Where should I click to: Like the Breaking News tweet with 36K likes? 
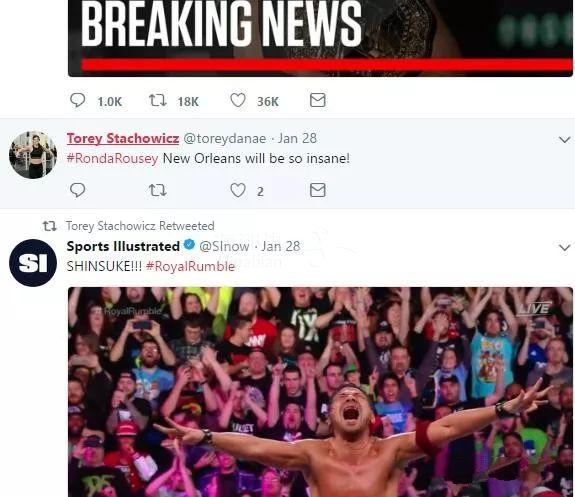click(x=238, y=100)
